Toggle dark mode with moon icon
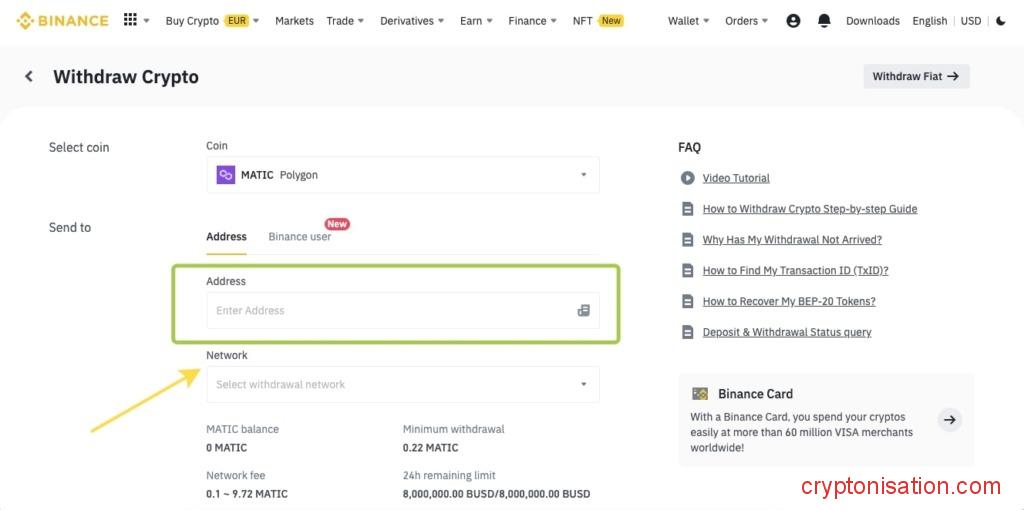The width and height of the screenshot is (1024, 510). tap(1001, 20)
